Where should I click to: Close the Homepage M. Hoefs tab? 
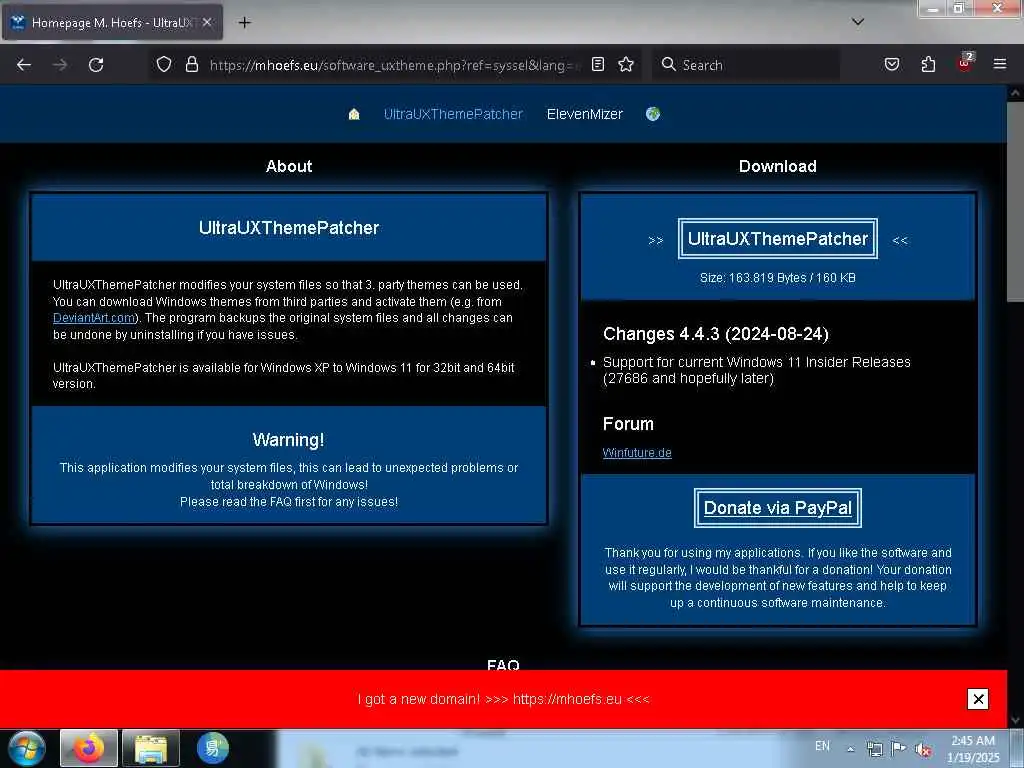pyautogui.click(x=206, y=22)
